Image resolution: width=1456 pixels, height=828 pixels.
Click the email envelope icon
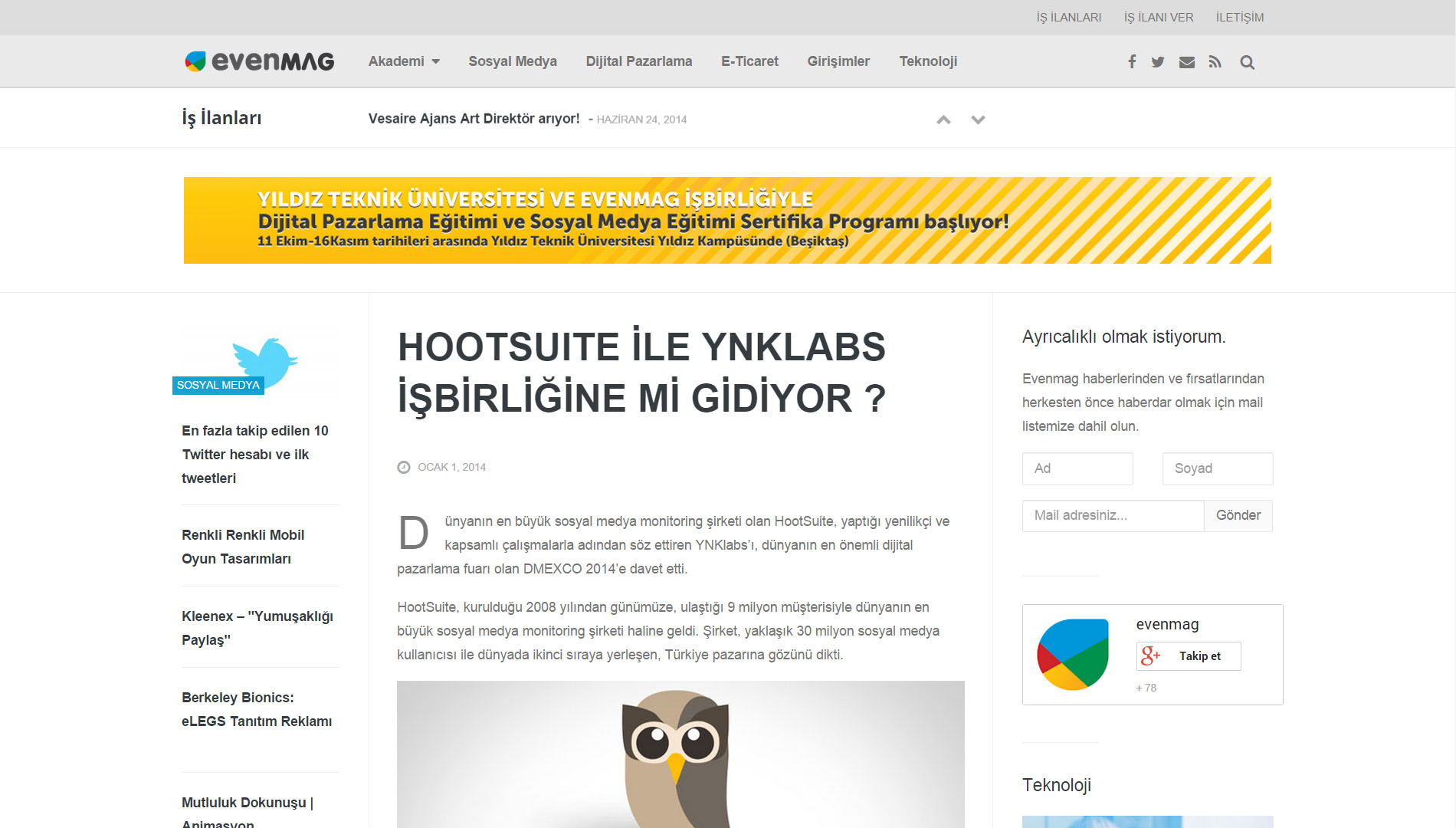point(1187,62)
